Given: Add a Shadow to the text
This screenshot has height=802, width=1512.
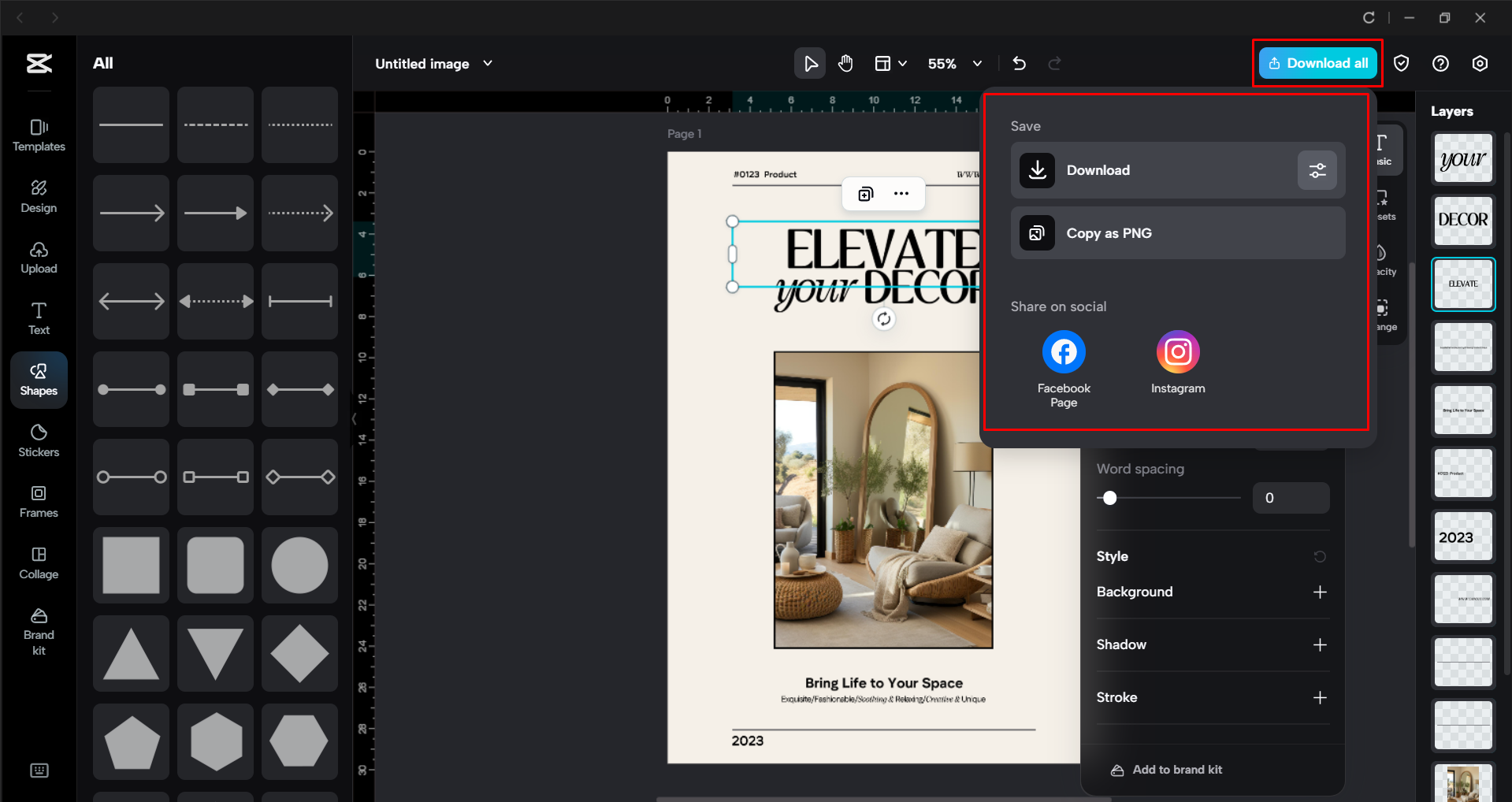Looking at the screenshot, I should pyautogui.click(x=1321, y=644).
